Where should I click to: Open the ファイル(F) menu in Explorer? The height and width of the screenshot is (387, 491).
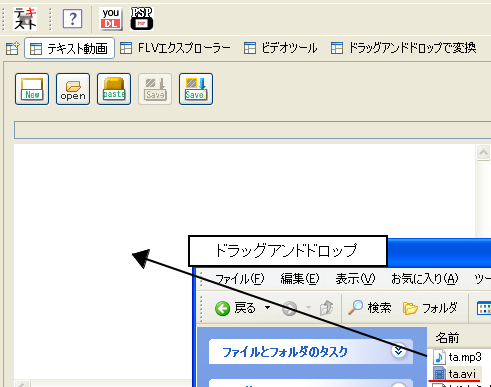click(239, 279)
